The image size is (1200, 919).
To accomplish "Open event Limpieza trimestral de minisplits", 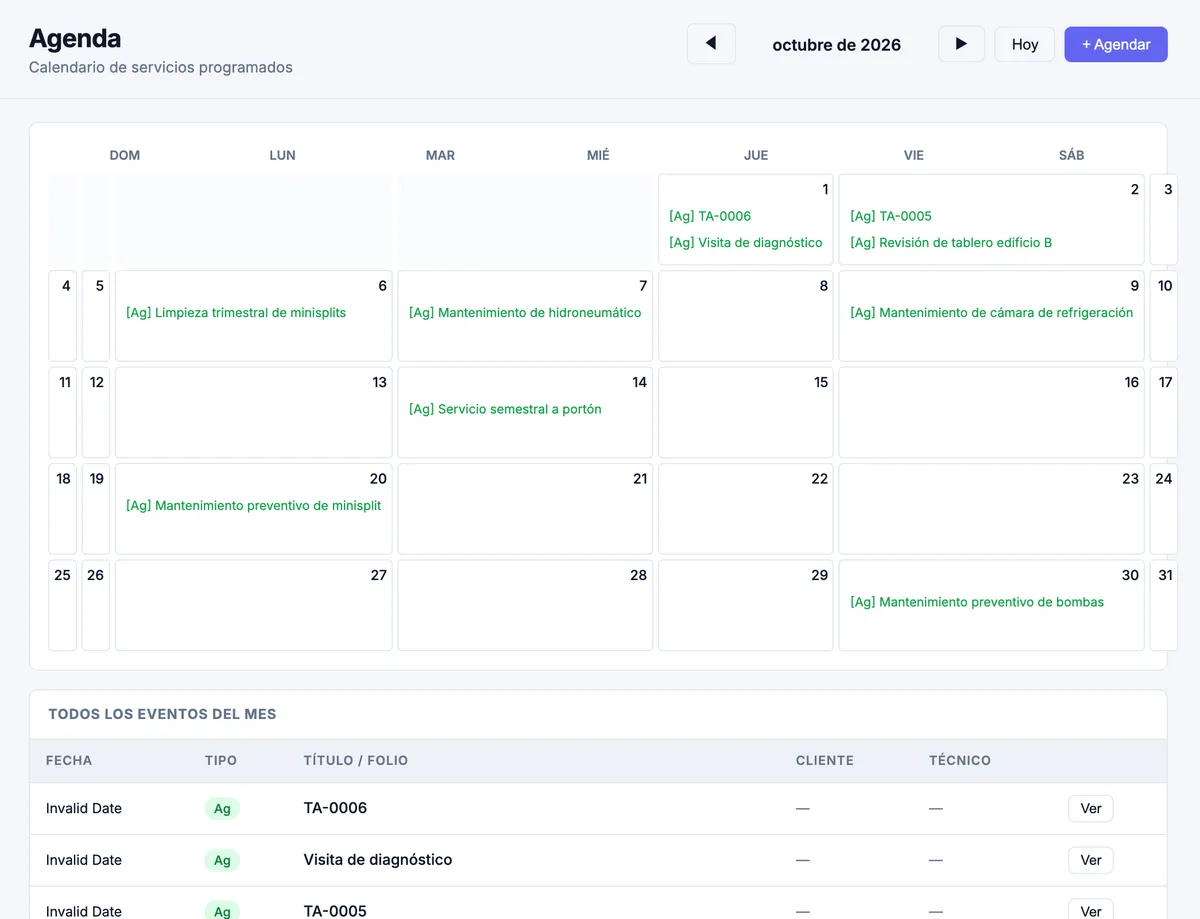I will [x=236, y=312].
